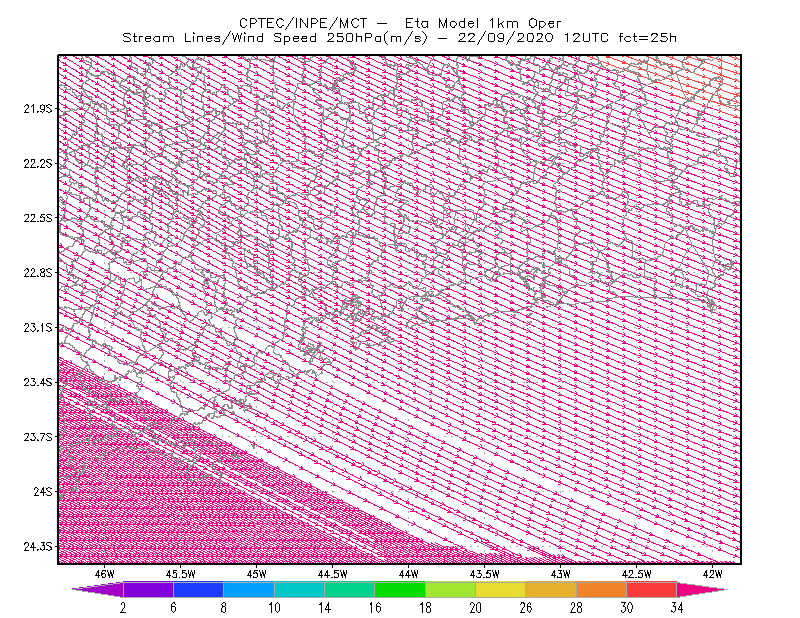The width and height of the screenshot is (800, 618).
Task: Click the dark blue legend segment
Action: (x=198, y=589)
